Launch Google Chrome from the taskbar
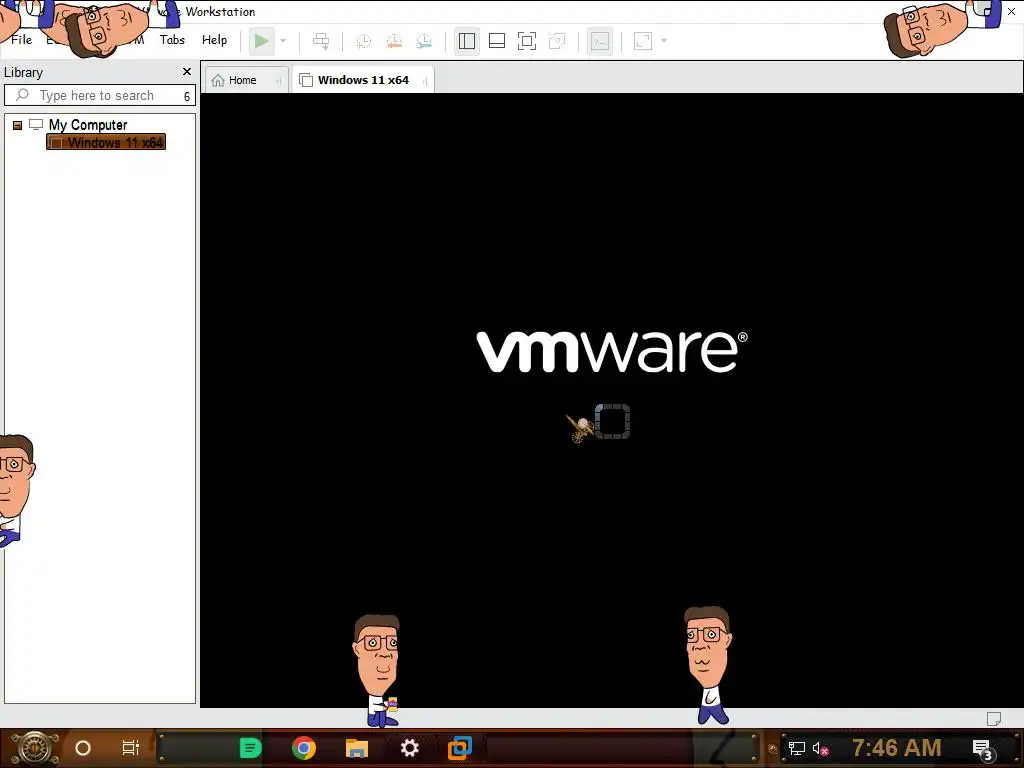This screenshot has height=768, width=1024. point(304,748)
